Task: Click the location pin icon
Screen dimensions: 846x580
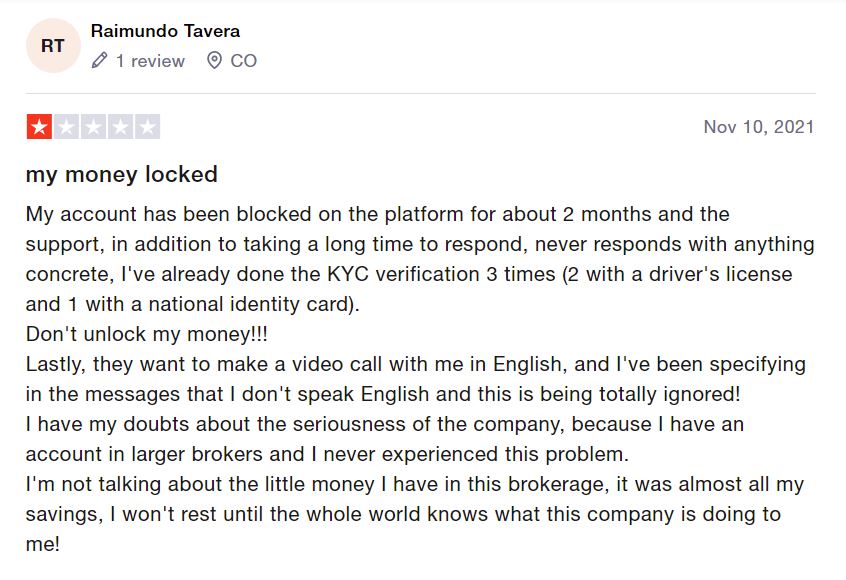Action: [214, 60]
